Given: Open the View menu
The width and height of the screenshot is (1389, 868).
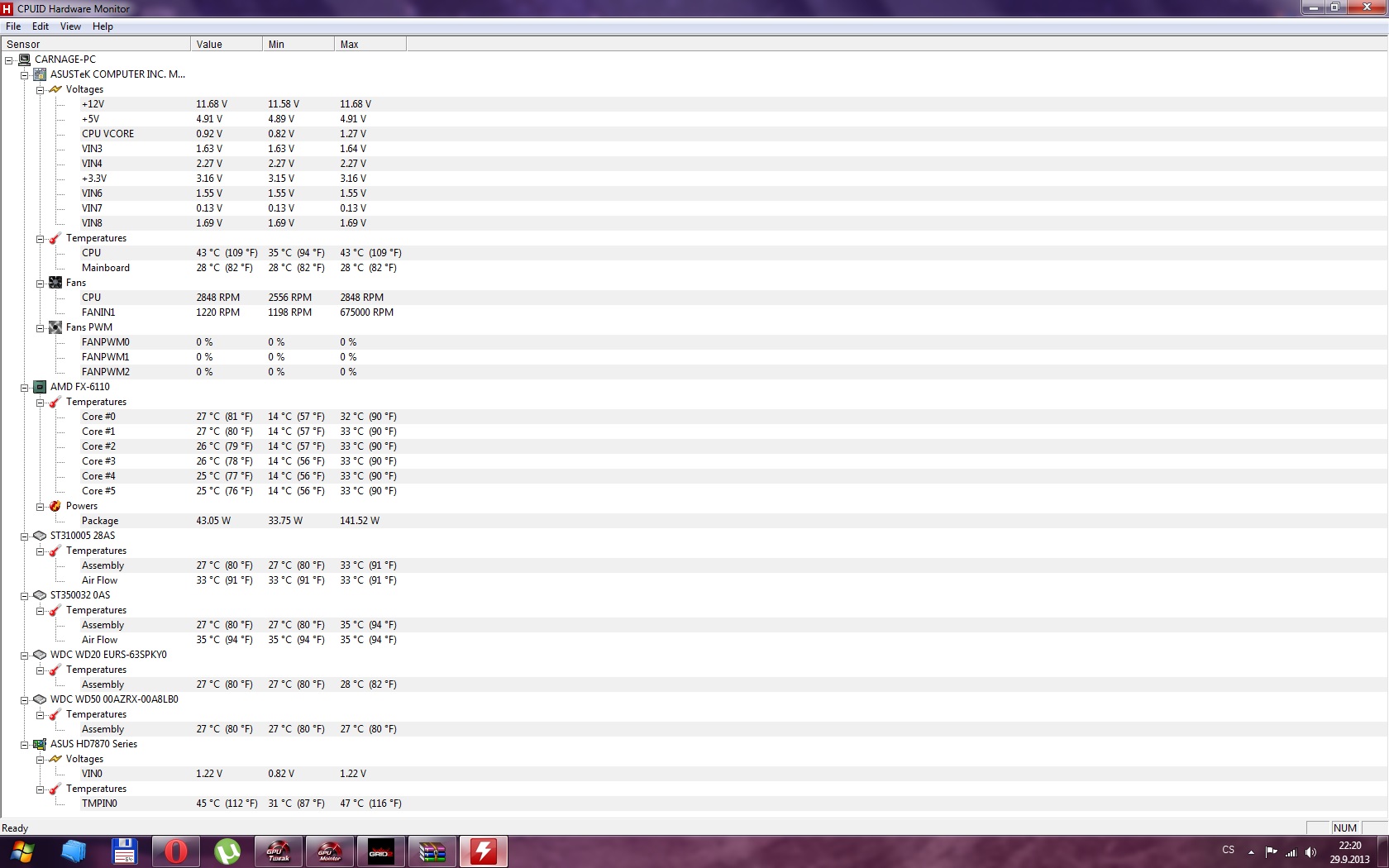Looking at the screenshot, I should coord(70,26).
